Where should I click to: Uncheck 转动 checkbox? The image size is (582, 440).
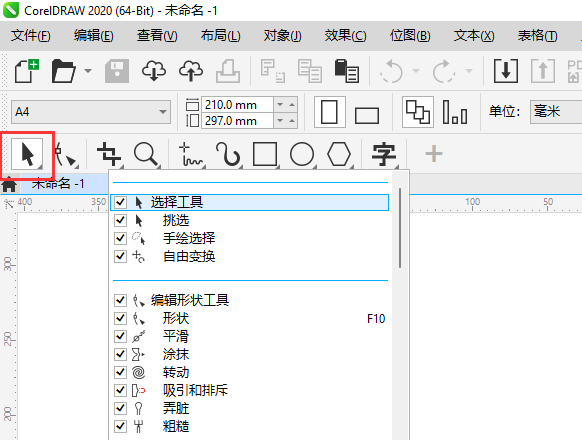[120, 372]
